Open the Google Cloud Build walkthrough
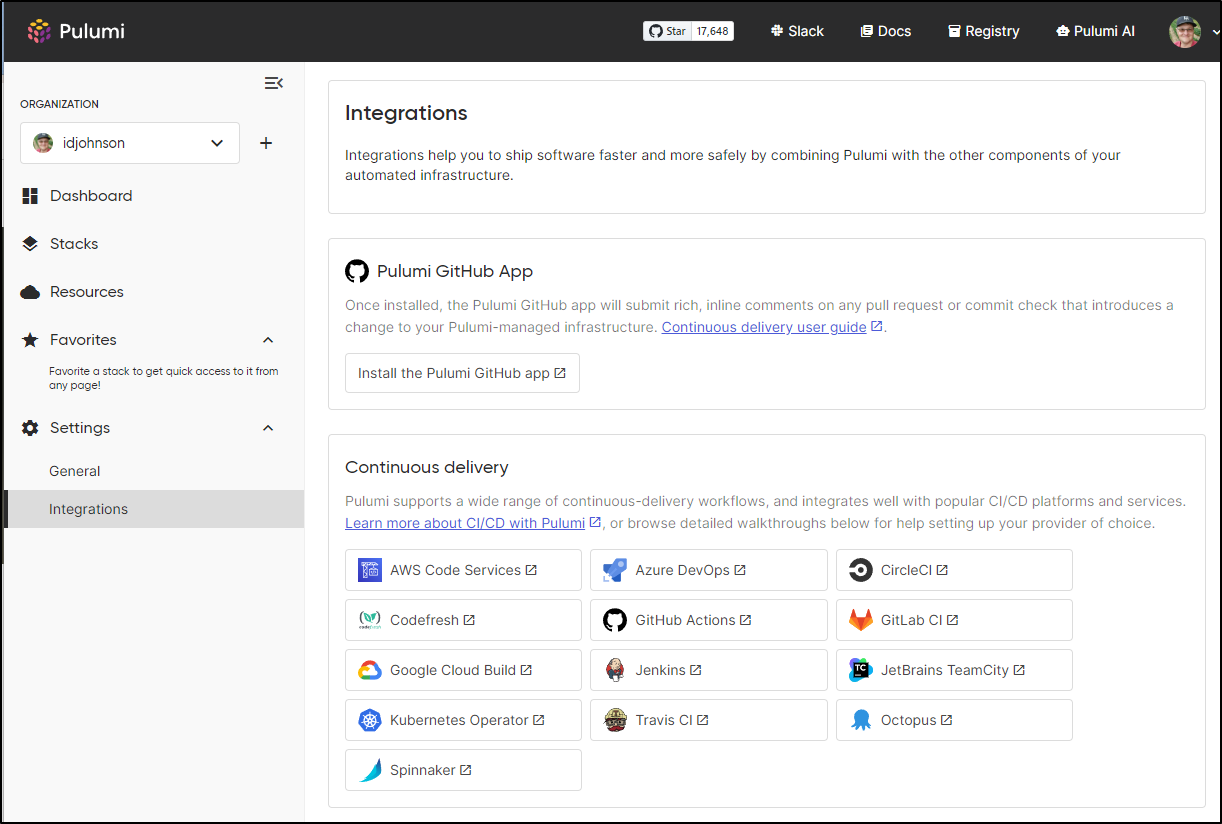 463,670
